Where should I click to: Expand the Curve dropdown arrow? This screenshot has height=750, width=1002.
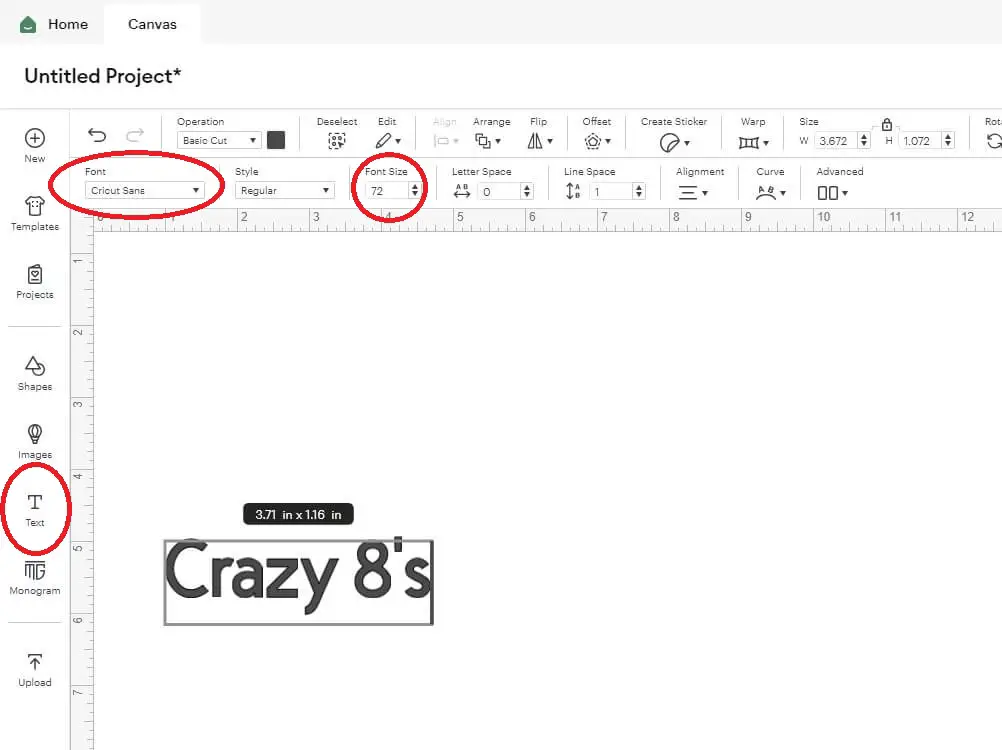(x=783, y=193)
